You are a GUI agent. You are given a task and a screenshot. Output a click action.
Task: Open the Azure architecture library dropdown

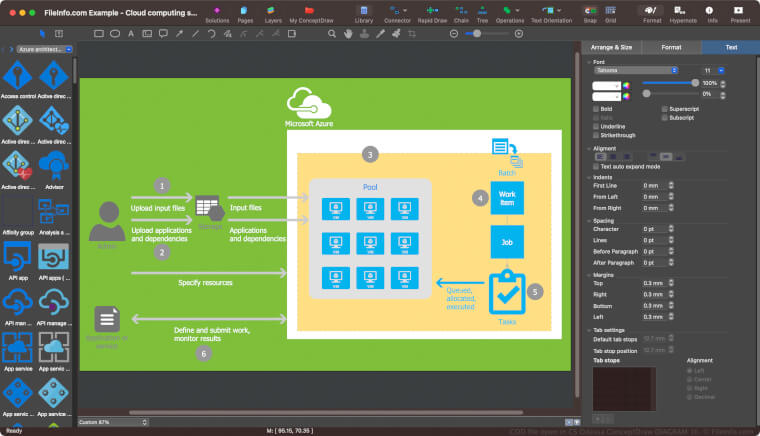(x=45, y=49)
